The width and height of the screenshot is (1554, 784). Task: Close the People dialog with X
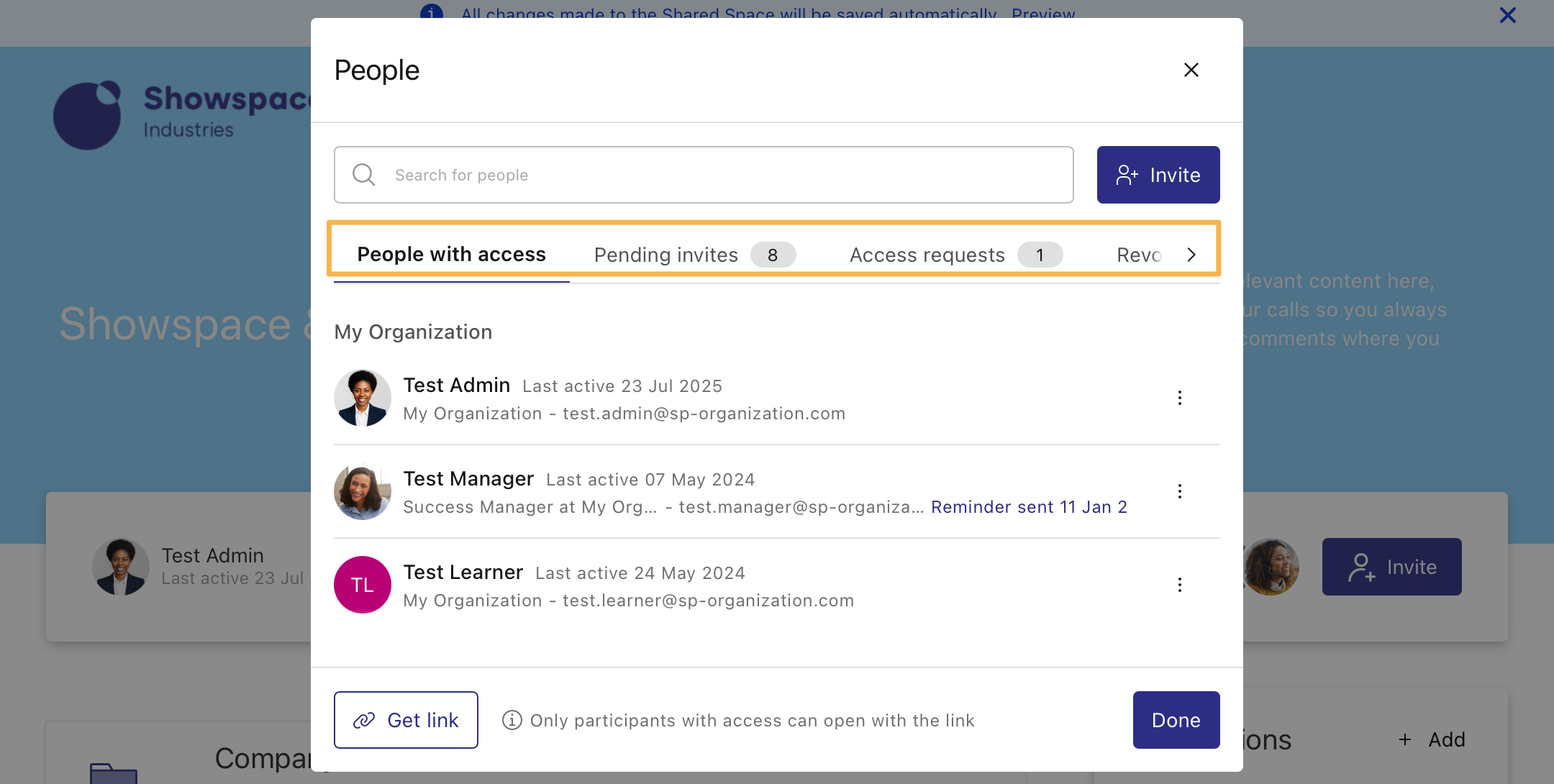coord(1191,70)
